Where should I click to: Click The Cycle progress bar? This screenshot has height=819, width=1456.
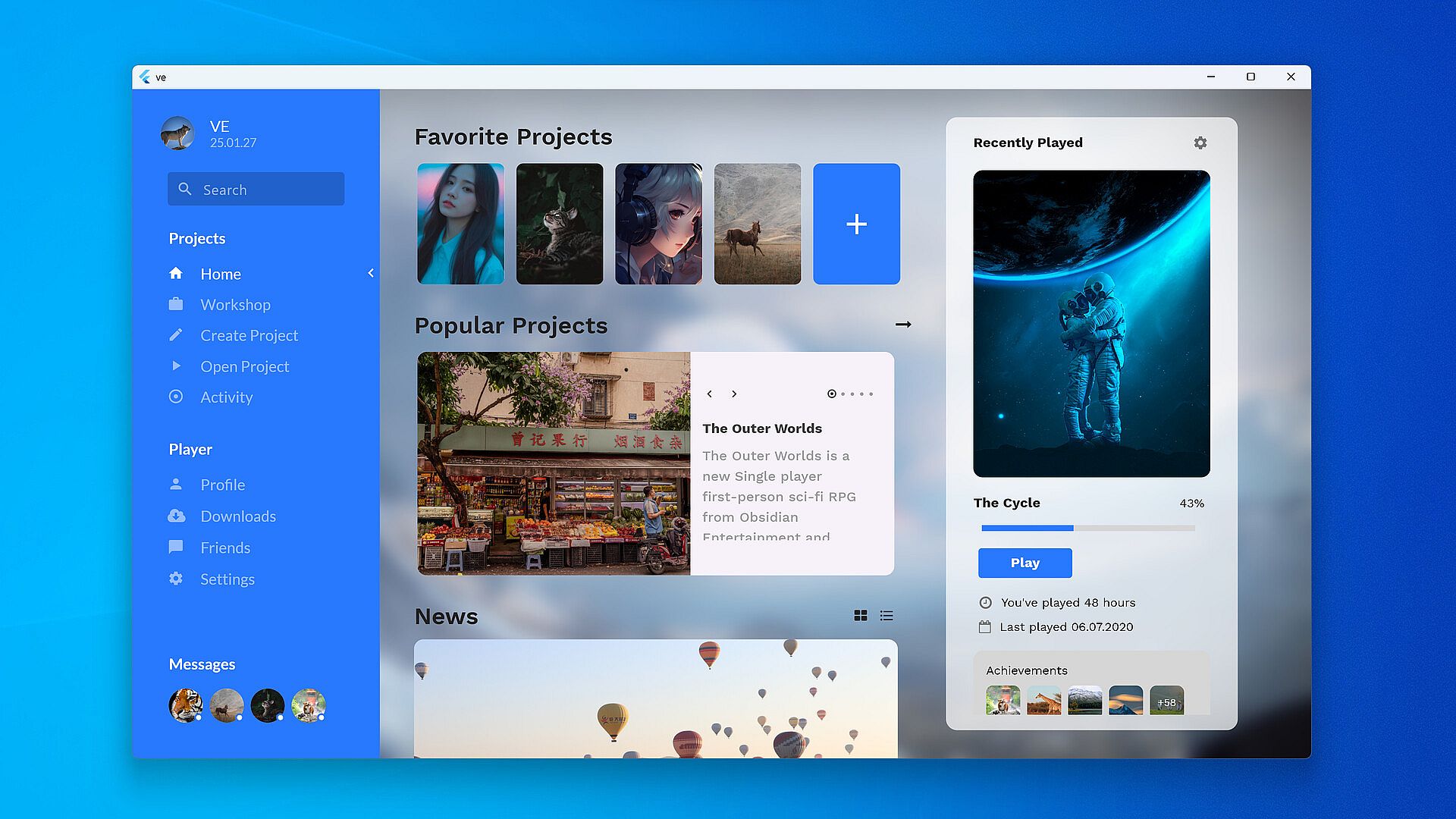click(x=1087, y=528)
